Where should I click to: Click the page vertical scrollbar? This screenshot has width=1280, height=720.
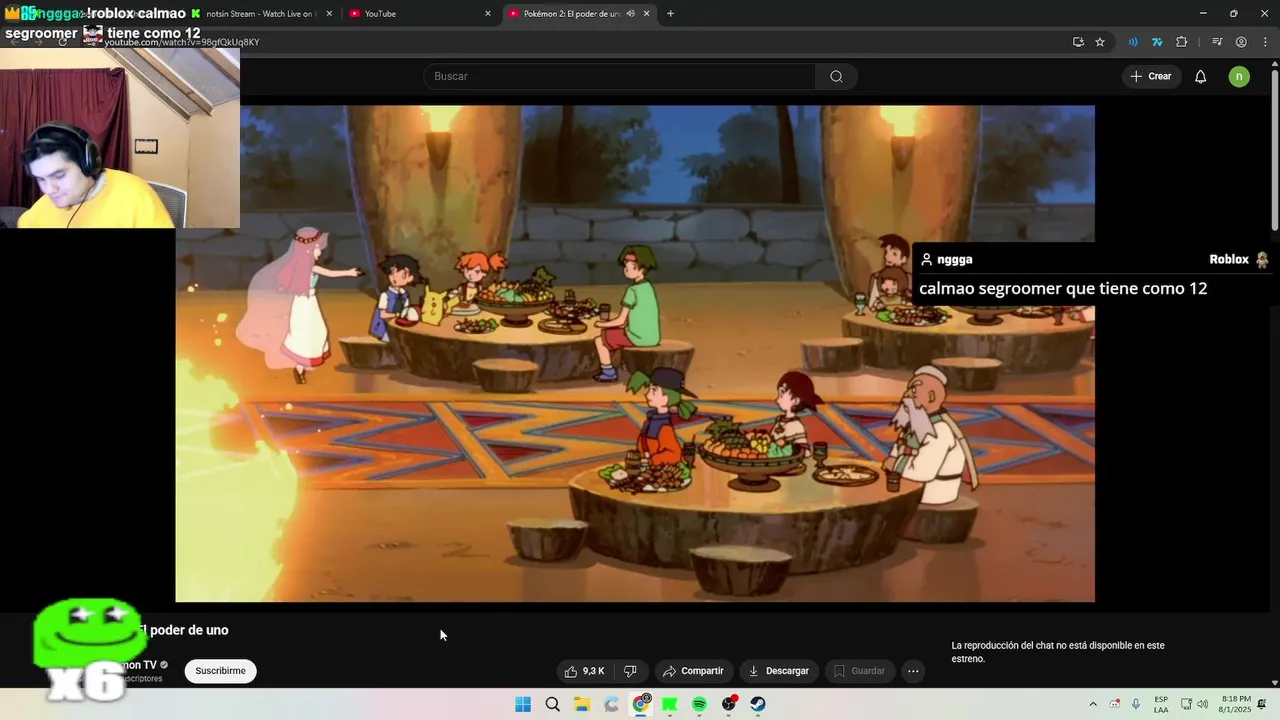tap(1274, 150)
